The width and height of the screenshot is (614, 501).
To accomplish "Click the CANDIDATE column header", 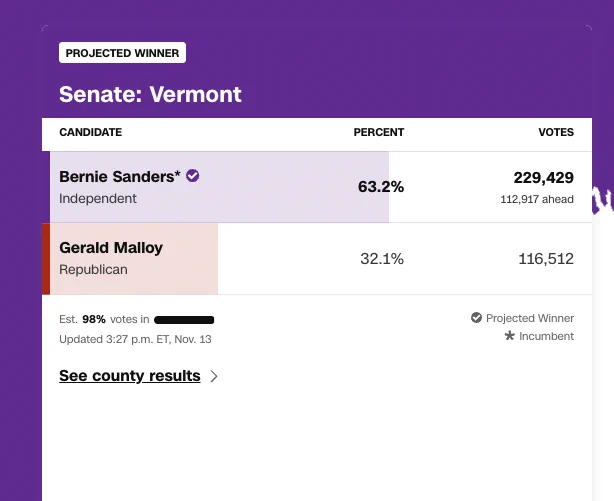I will [x=90, y=132].
